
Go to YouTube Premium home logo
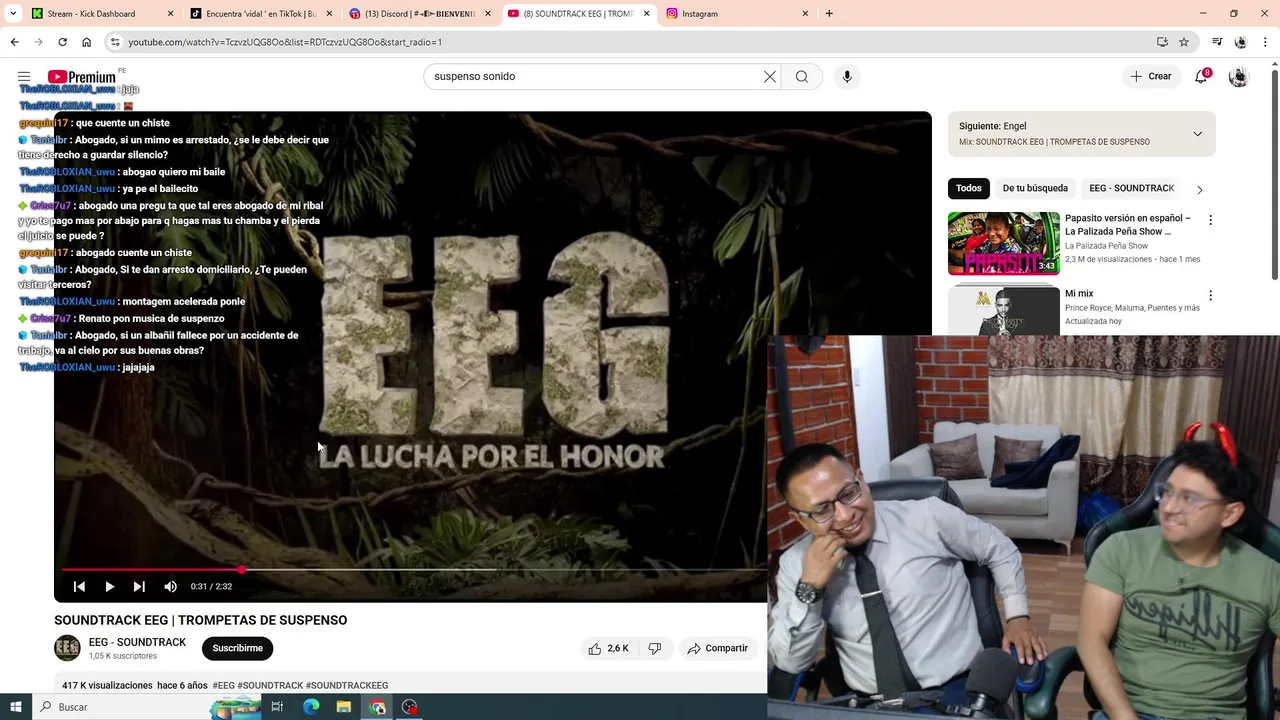[x=82, y=77]
